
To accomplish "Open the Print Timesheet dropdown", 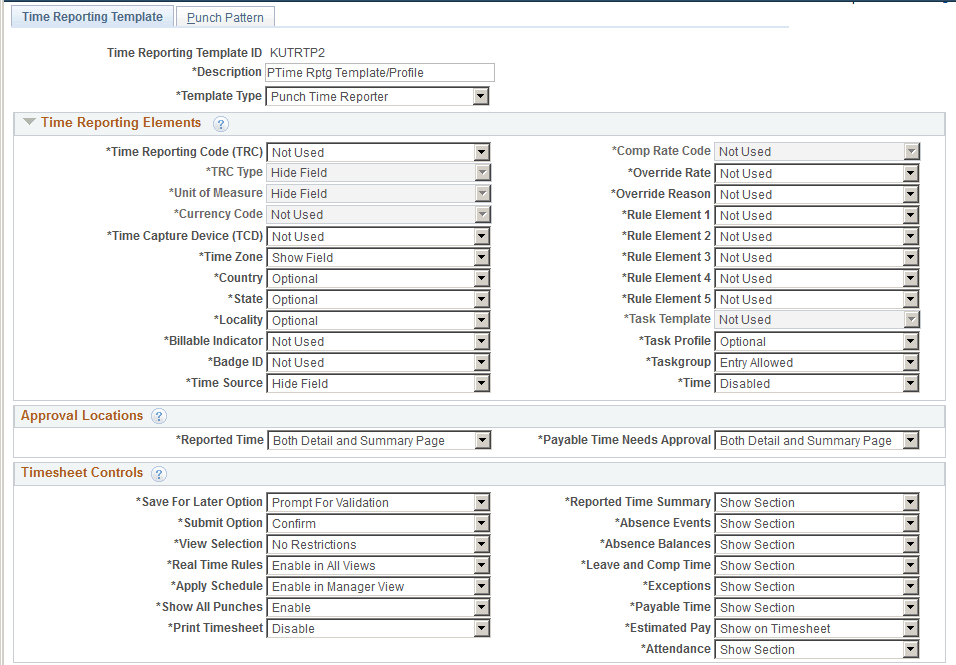I will coord(481,628).
